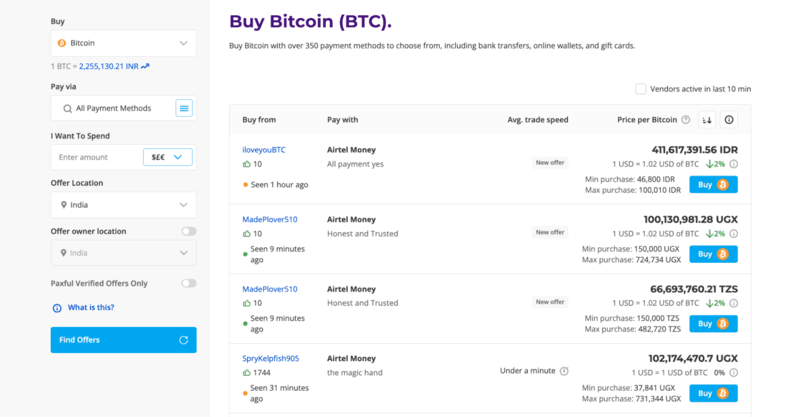Click thumbs-up icon with 1744 feedback
Viewport: 800px width, 417px height.
pos(246,373)
